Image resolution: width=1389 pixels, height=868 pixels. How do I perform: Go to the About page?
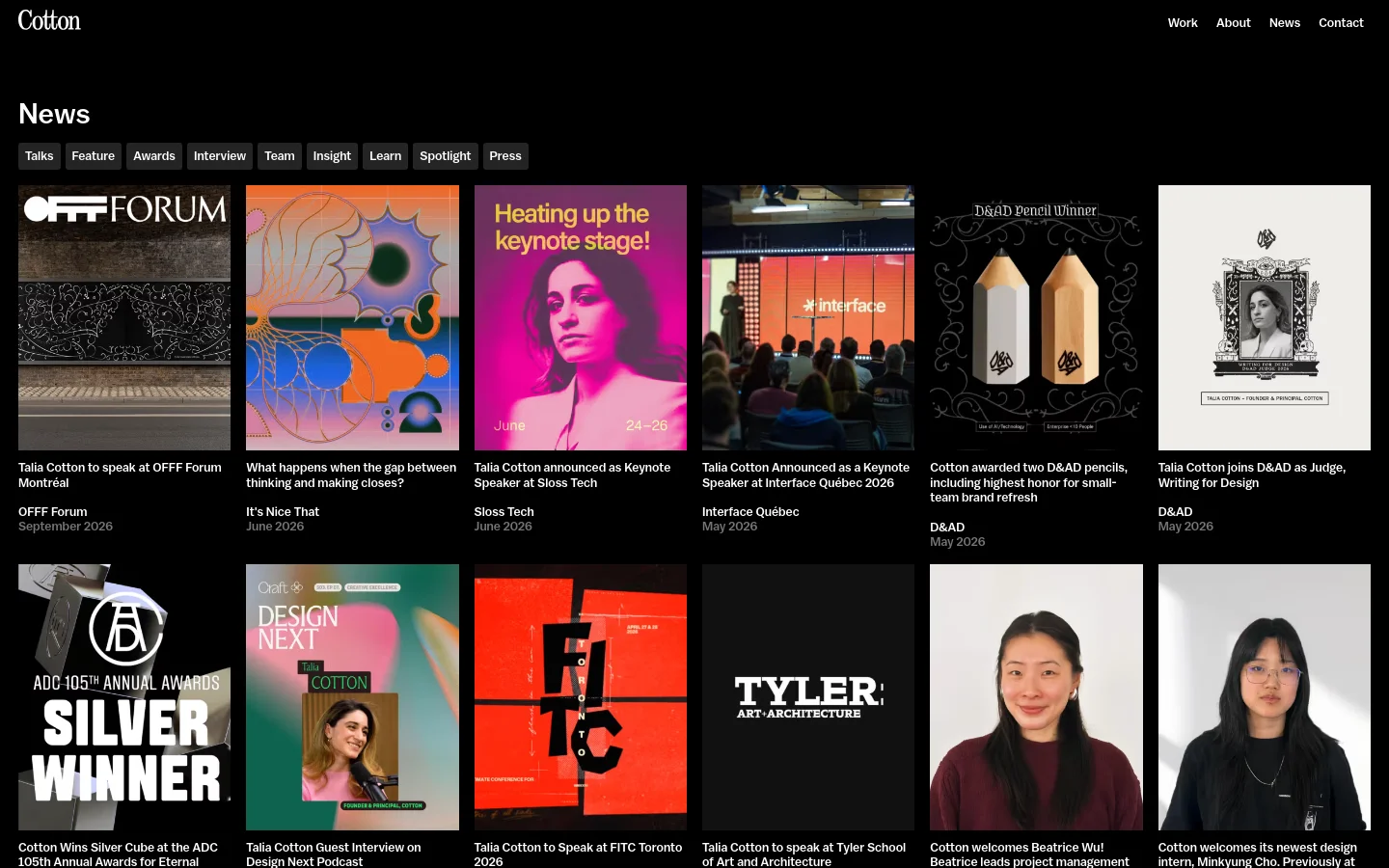[x=1233, y=23]
